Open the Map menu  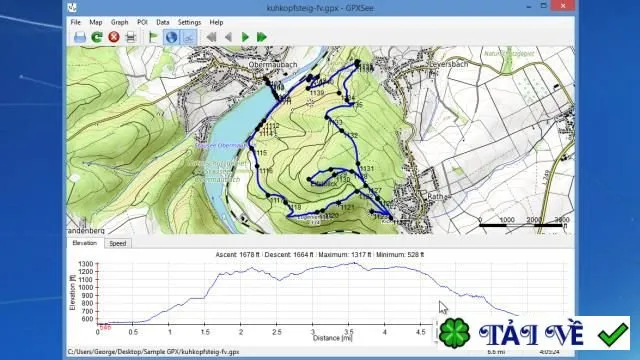(x=96, y=22)
